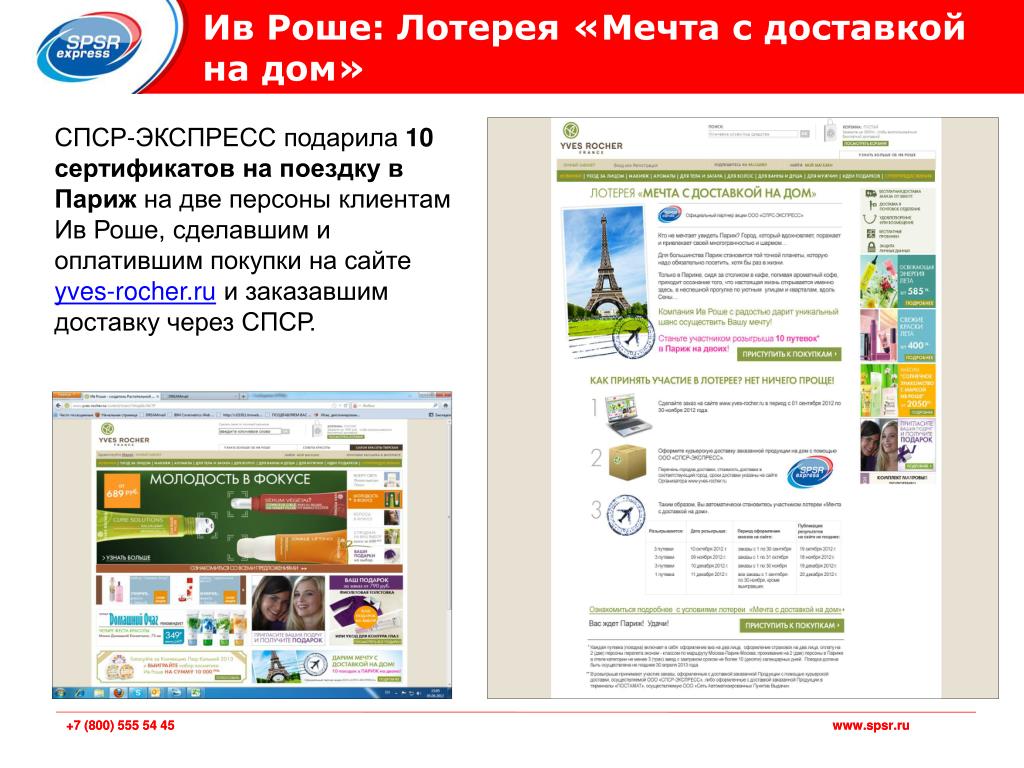Viewport: 1024px width, 768px height.
Task: Click the folder Explorer icon in small screenshot taskbar
Action: pyautogui.click(x=99, y=692)
